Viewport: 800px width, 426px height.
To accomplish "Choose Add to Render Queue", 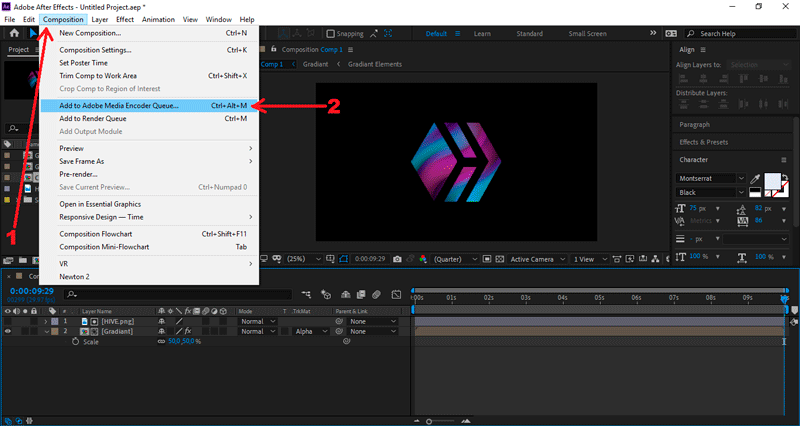I will click(149, 118).
